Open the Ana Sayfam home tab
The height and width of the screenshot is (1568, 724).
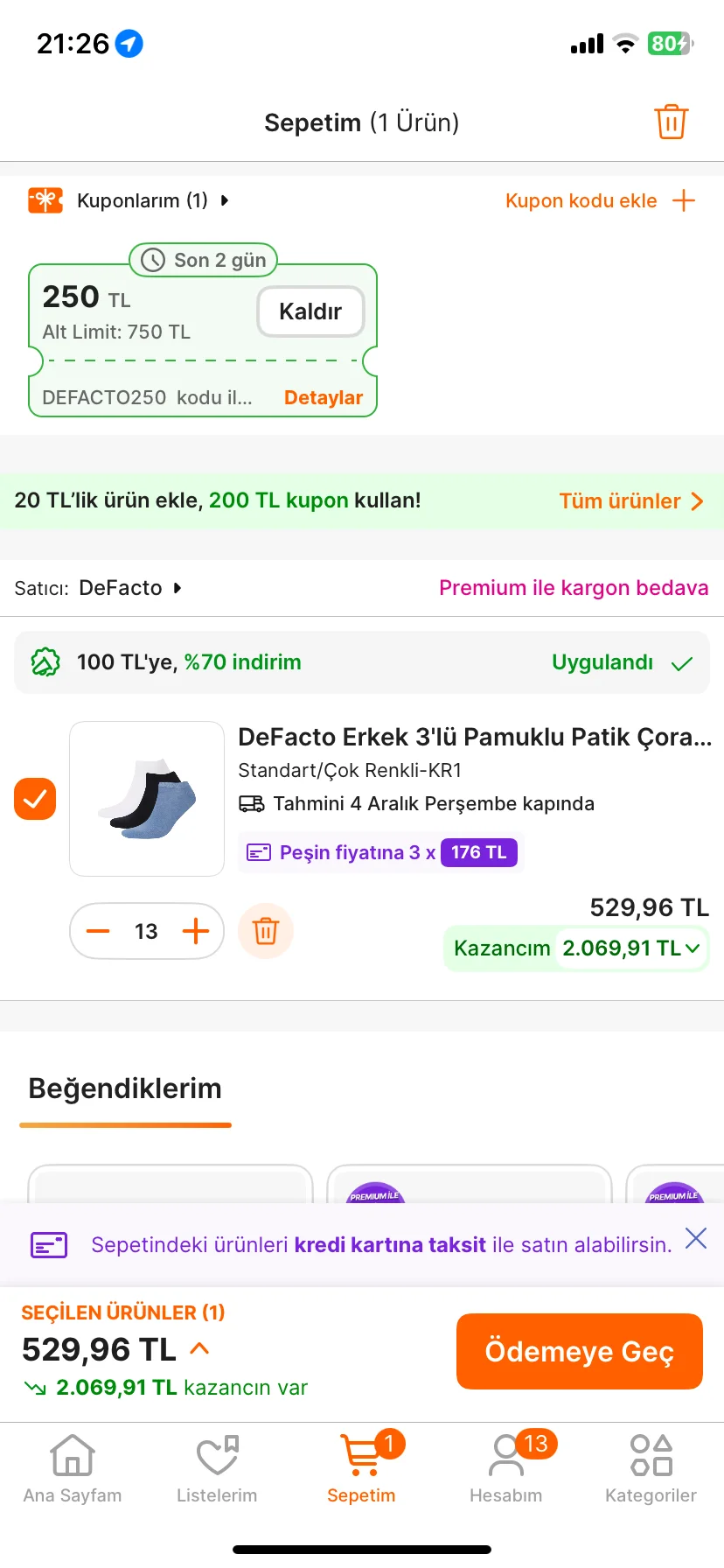pos(73,1469)
